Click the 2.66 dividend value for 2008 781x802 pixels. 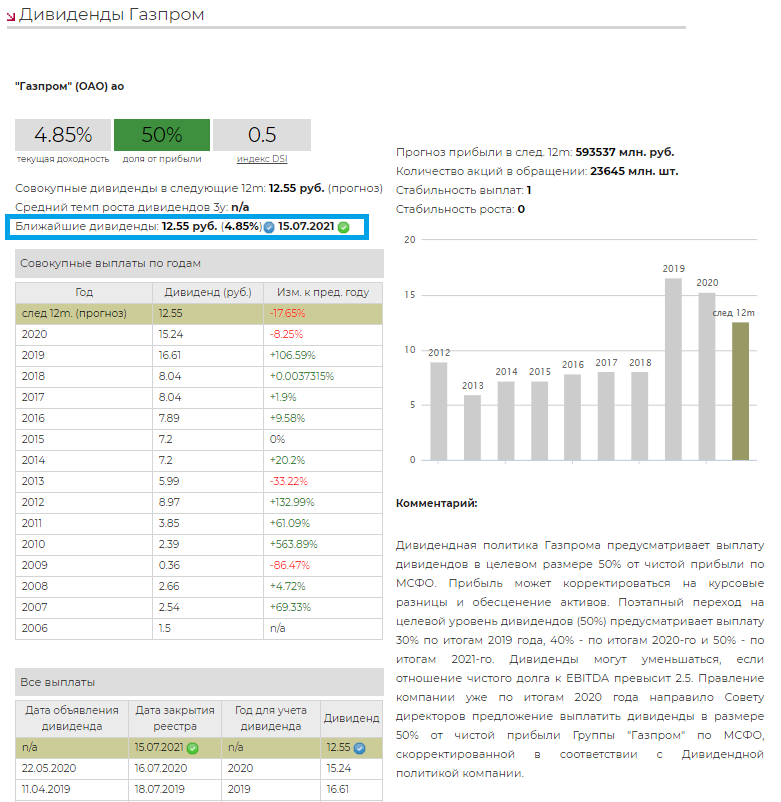click(x=169, y=586)
